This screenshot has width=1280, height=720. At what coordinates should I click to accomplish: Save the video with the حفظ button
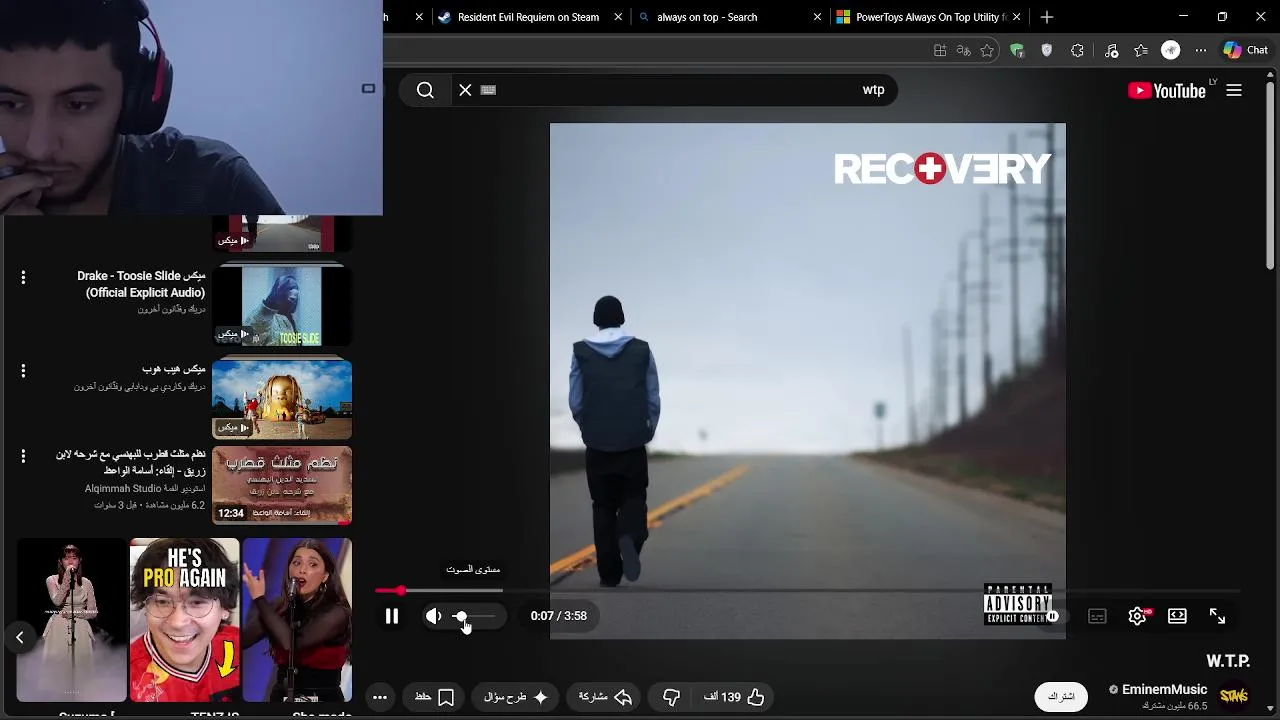coord(434,697)
